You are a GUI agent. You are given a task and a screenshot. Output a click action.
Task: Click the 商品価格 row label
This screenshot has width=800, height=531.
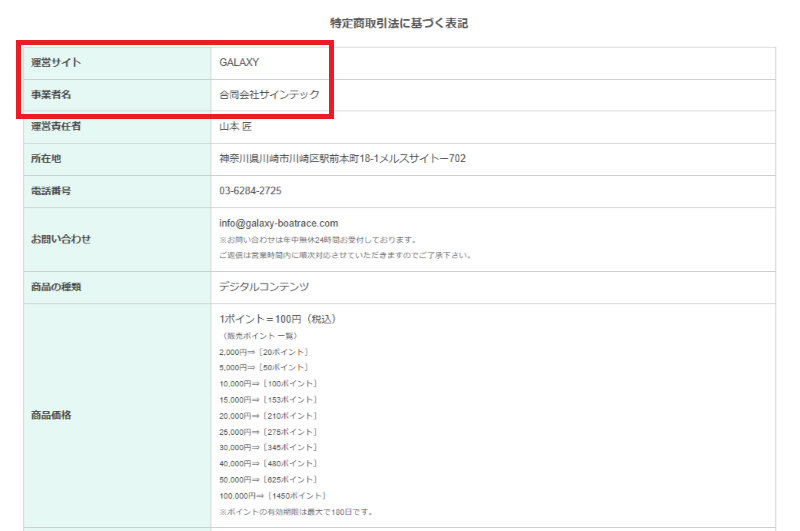coord(52,415)
